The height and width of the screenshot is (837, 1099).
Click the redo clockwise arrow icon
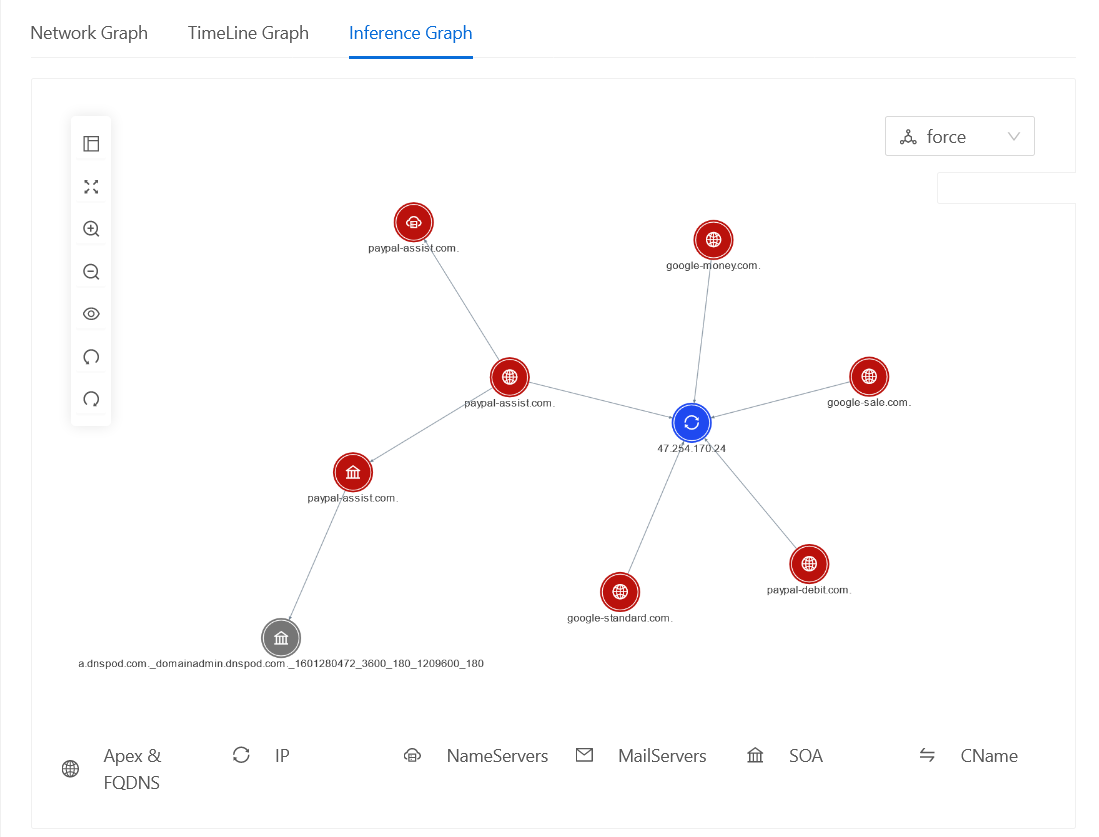tap(91, 399)
